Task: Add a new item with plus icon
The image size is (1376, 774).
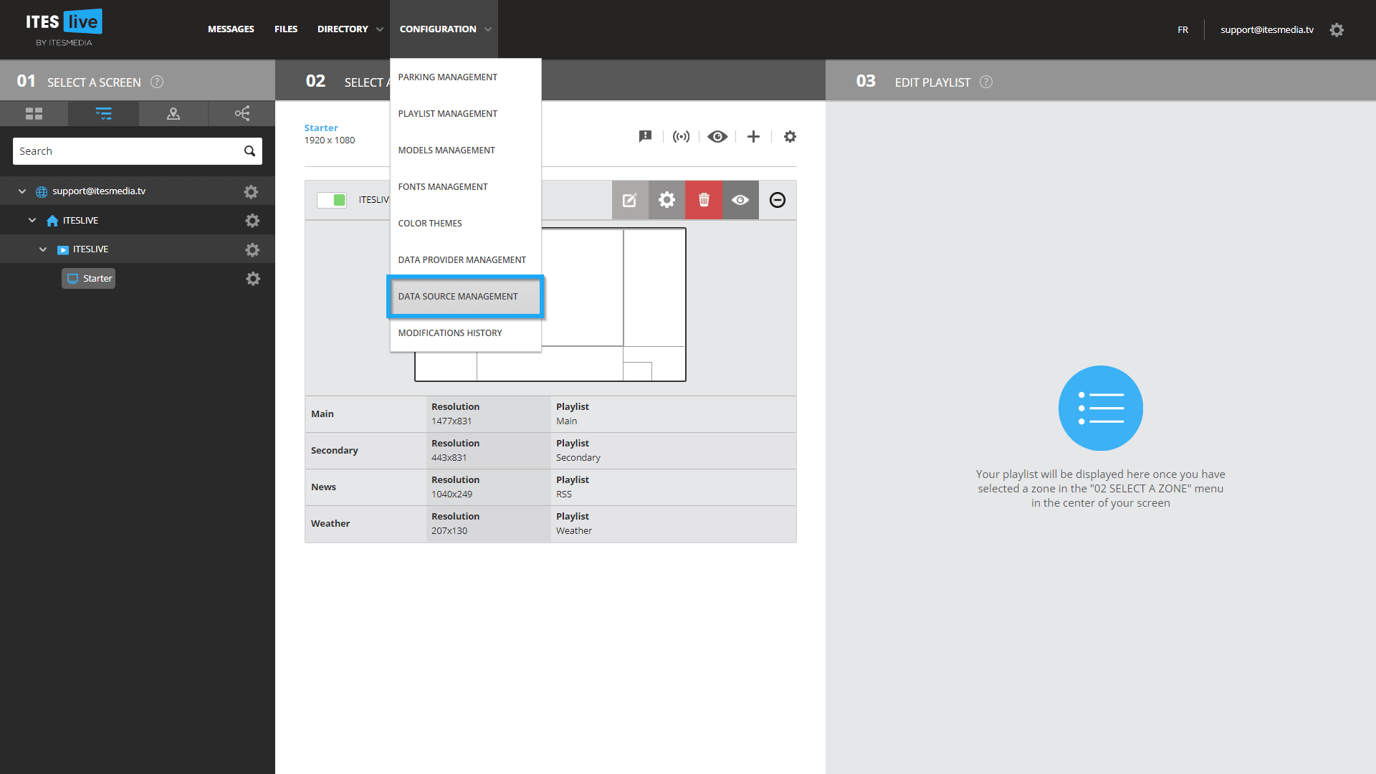Action: point(753,137)
